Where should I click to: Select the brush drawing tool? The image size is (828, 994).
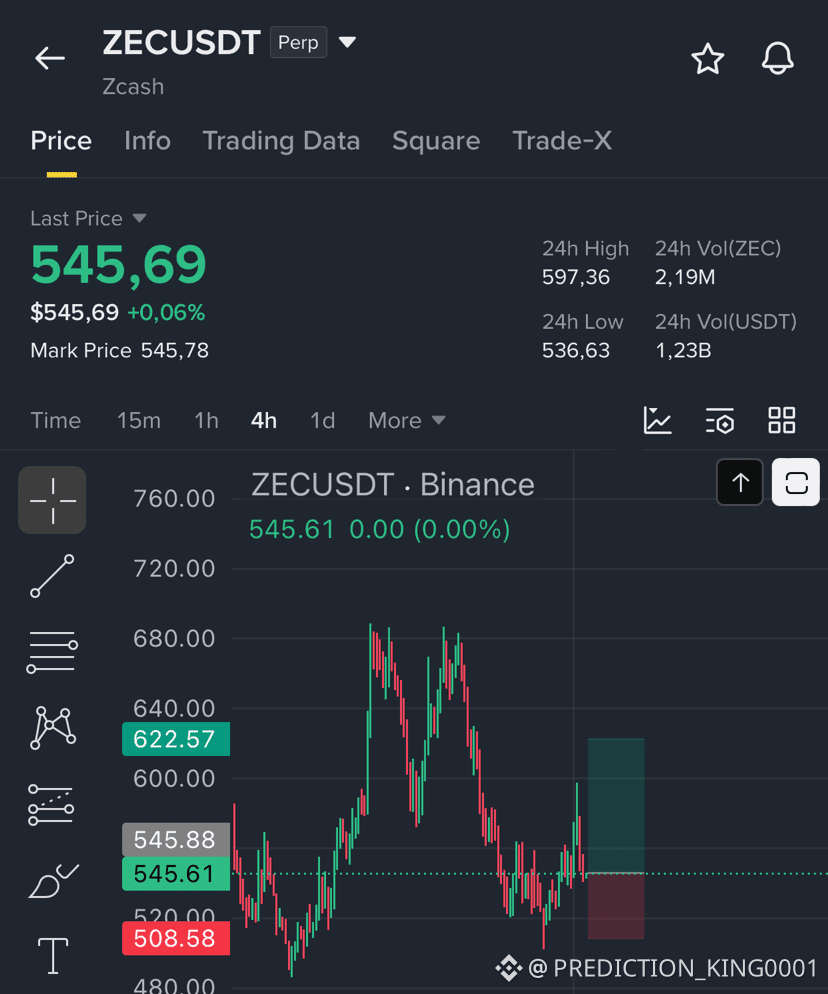click(x=53, y=881)
